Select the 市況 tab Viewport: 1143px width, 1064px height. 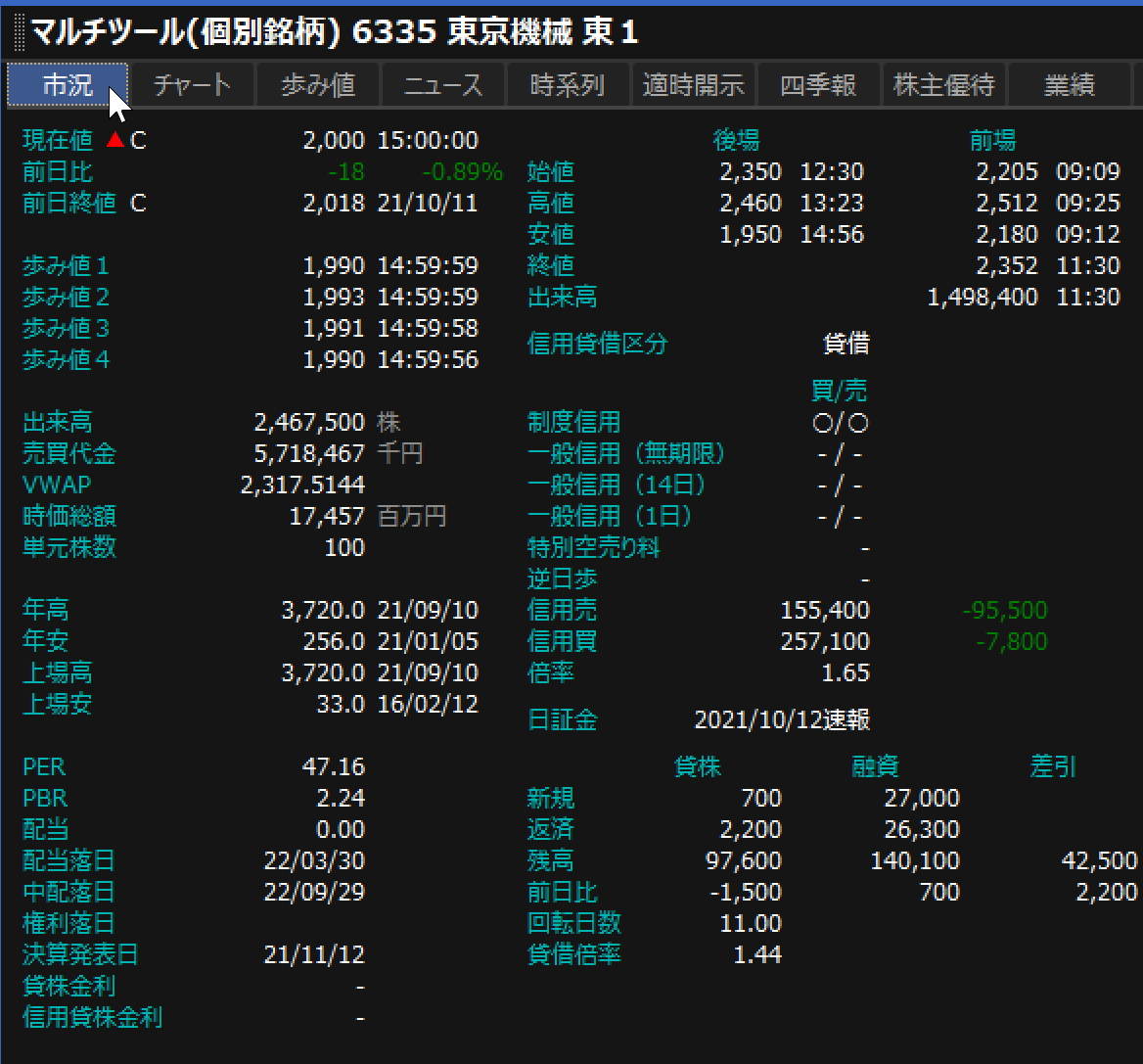pos(68,85)
